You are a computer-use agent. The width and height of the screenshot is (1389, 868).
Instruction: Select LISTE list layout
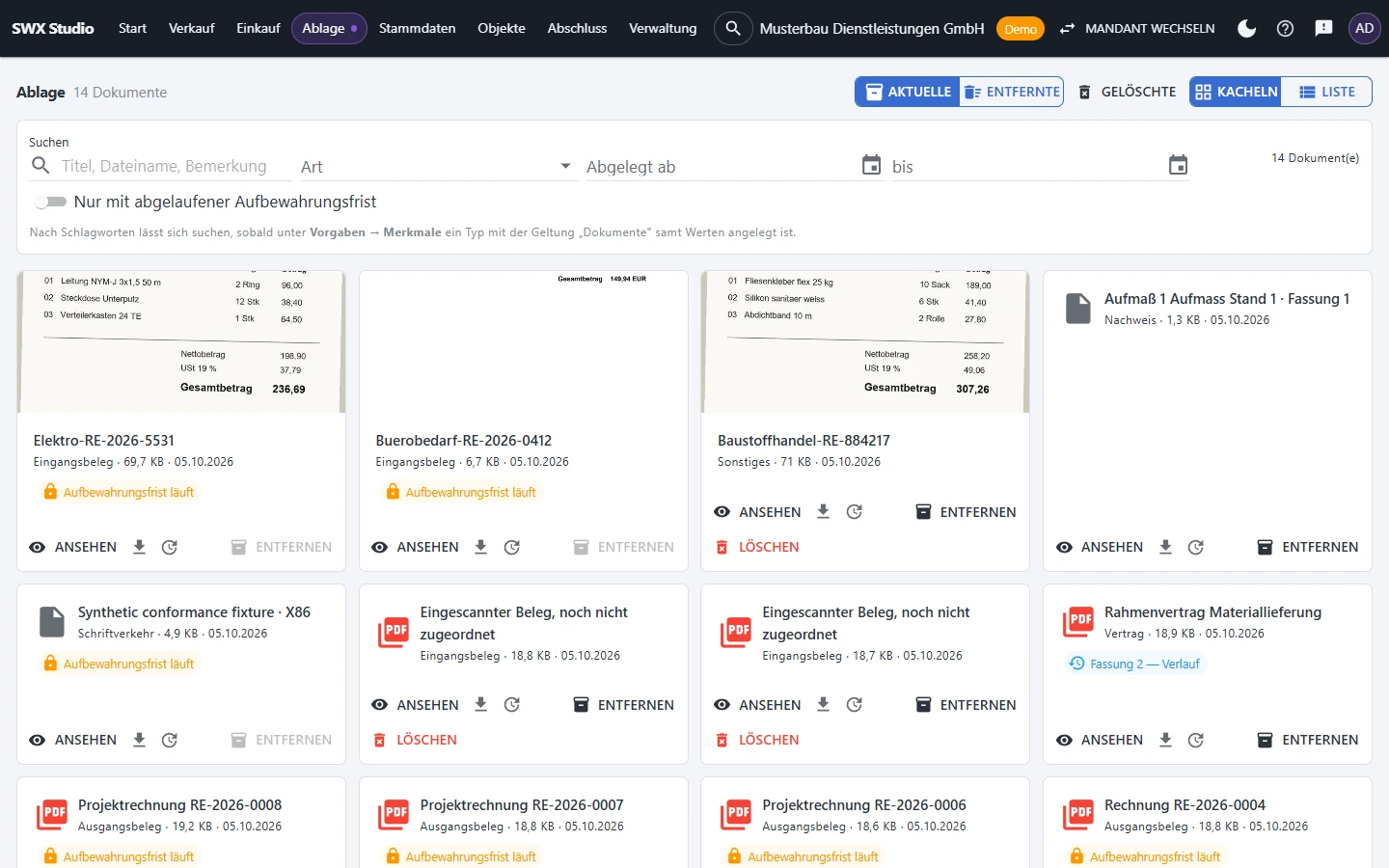click(1326, 92)
